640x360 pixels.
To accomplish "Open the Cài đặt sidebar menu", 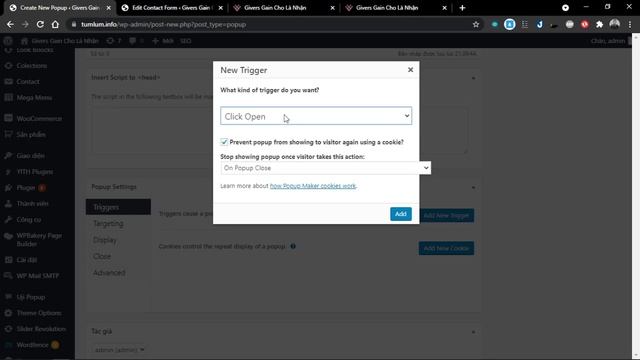I will tap(27, 260).
